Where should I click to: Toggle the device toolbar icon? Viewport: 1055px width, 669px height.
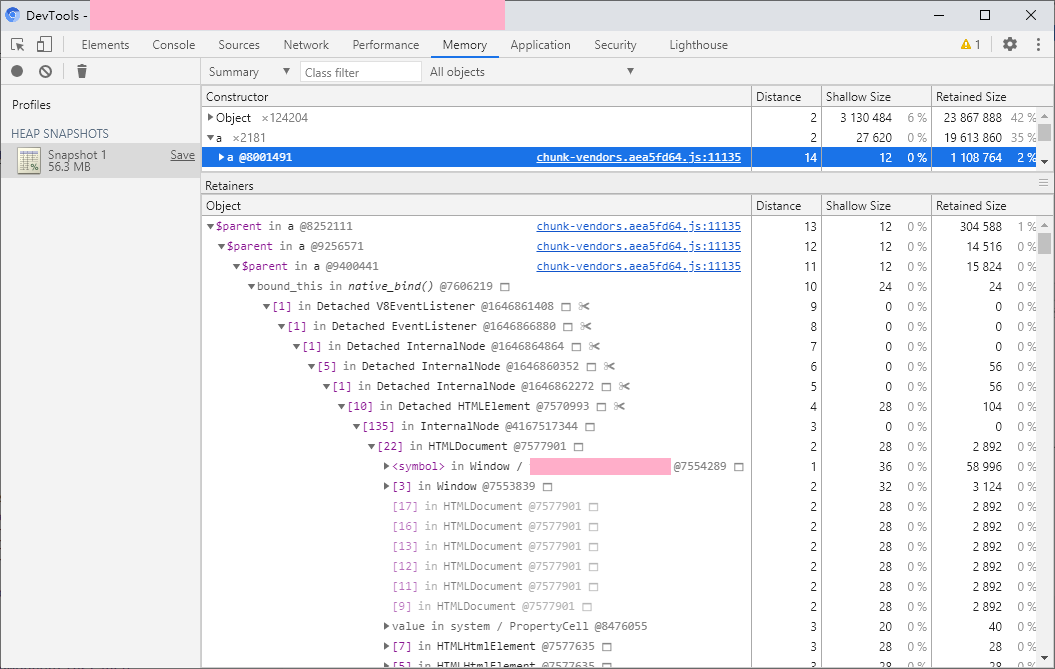tap(44, 45)
